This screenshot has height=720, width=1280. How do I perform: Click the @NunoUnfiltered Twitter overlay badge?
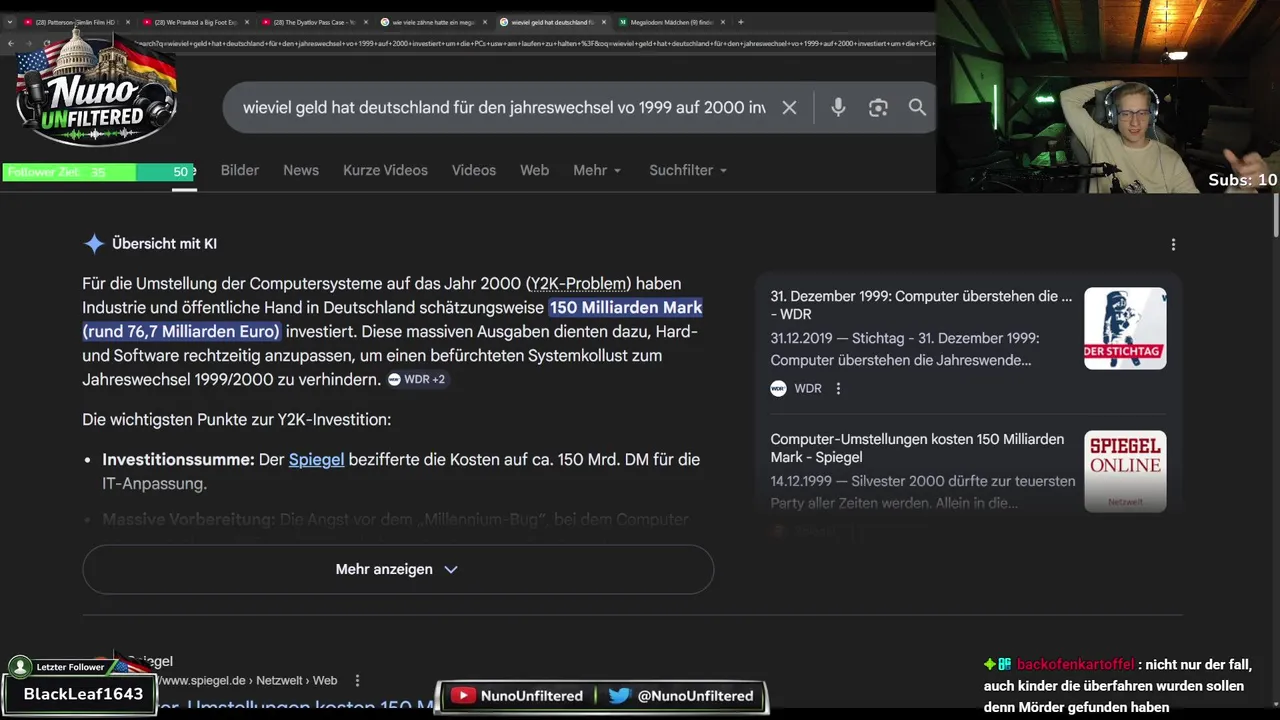pos(682,695)
